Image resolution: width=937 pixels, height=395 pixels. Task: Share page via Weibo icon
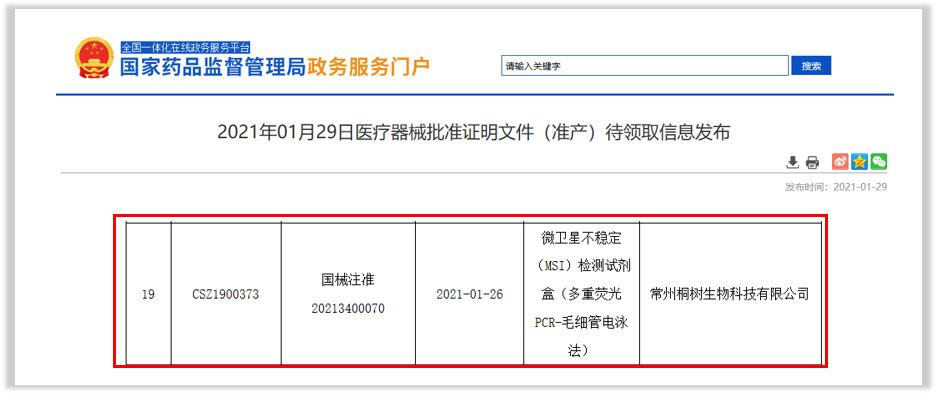[840, 161]
